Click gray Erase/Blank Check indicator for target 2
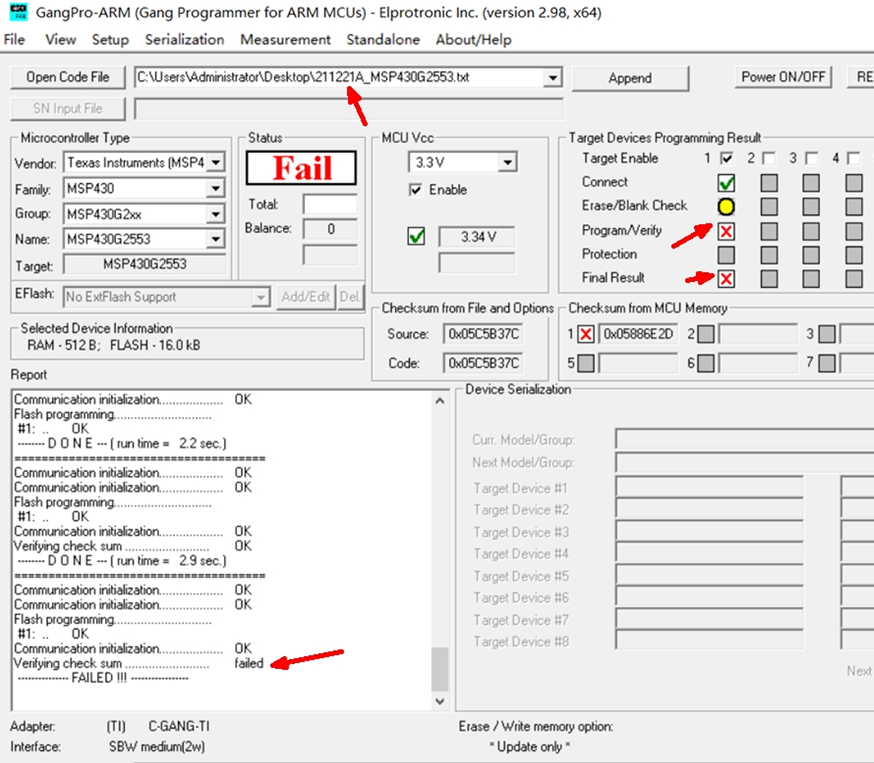Screen dimensions: 874x763 click(x=769, y=207)
